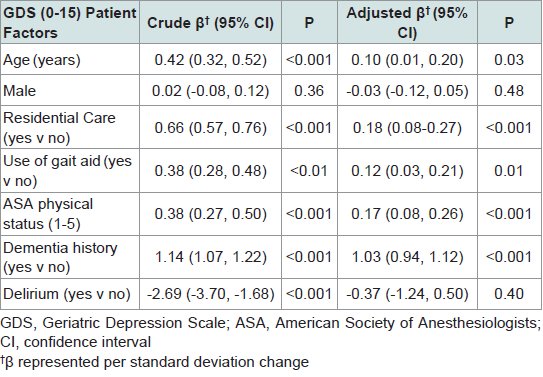Click the 'Adjusted β (95% CI)' column header
Screen dimensions: 543x377
407,23
